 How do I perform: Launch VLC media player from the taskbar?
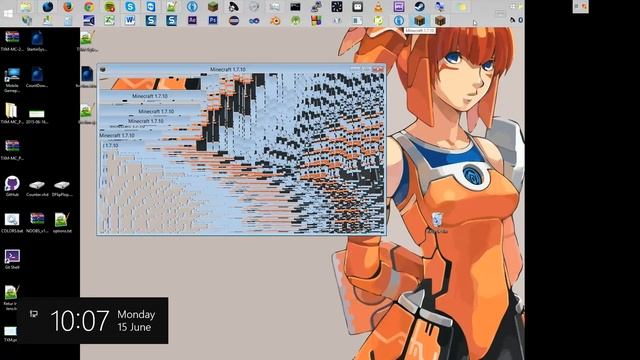[x=378, y=7]
